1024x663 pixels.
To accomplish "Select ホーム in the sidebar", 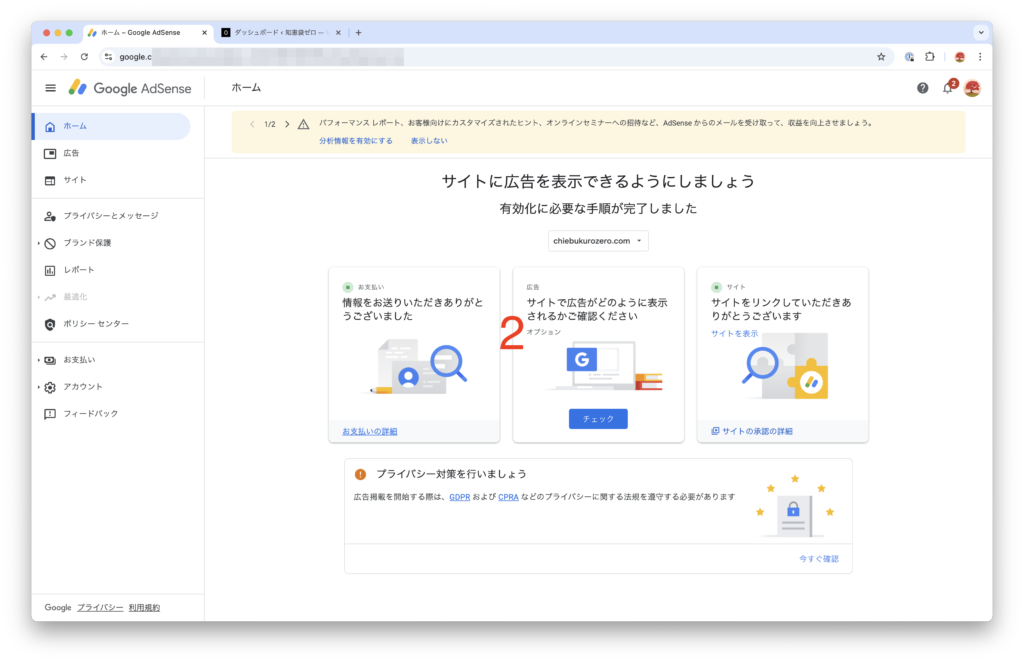I will [x=112, y=126].
